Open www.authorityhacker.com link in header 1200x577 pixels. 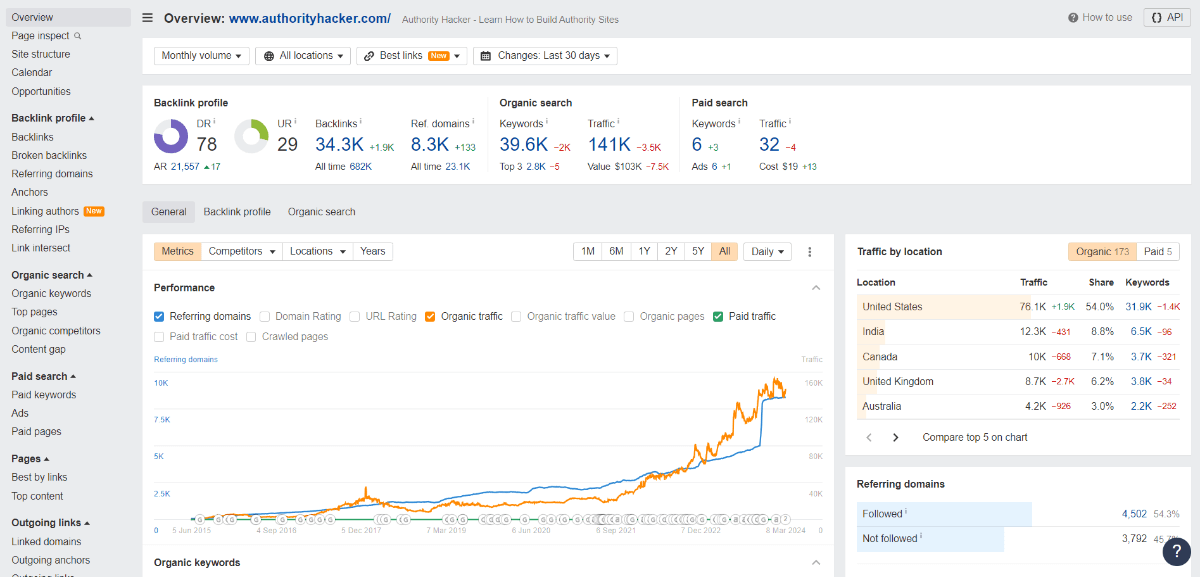310,18
